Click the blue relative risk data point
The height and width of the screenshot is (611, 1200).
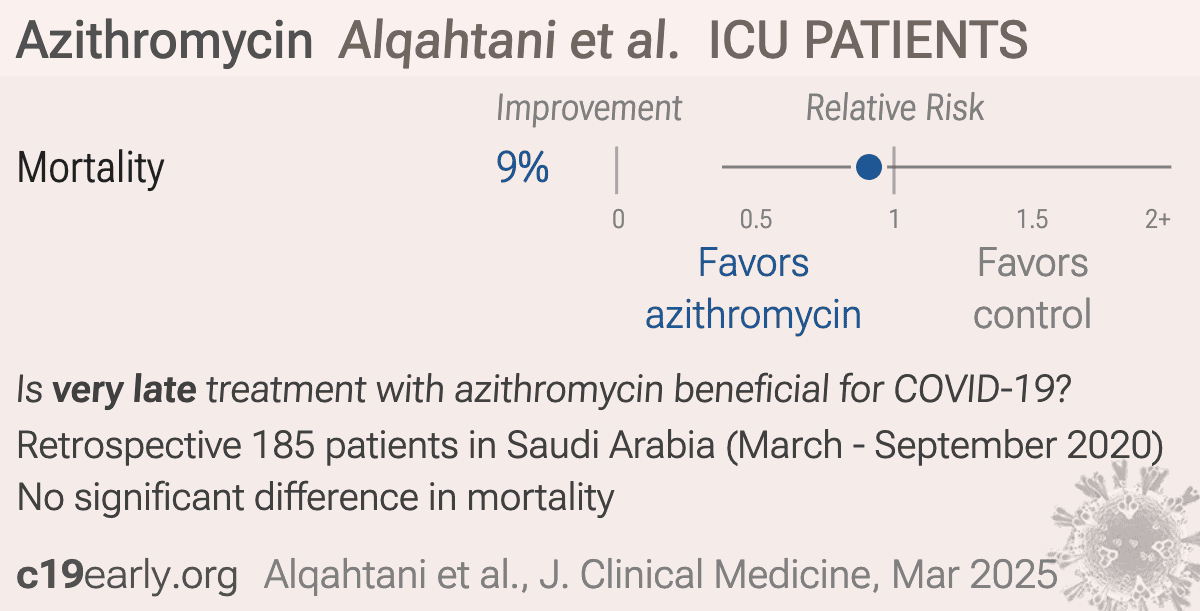pos(869,167)
